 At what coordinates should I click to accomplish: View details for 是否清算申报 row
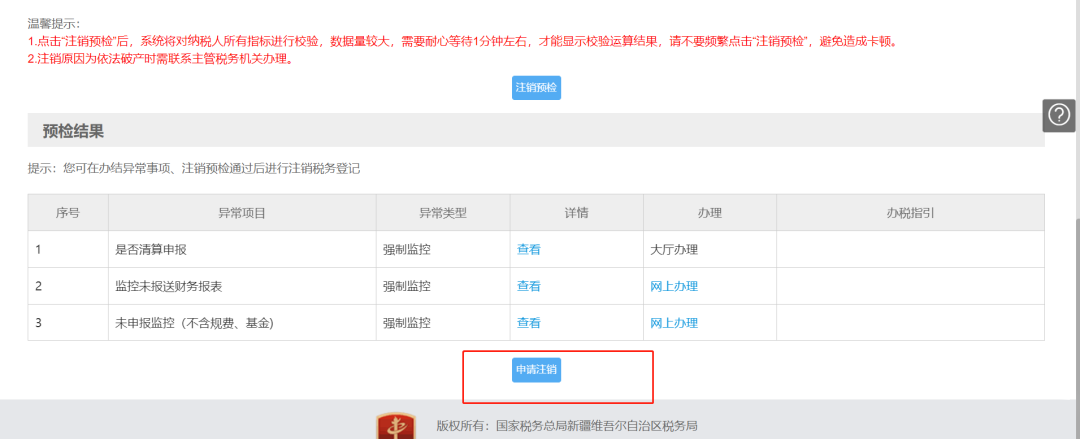point(528,249)
